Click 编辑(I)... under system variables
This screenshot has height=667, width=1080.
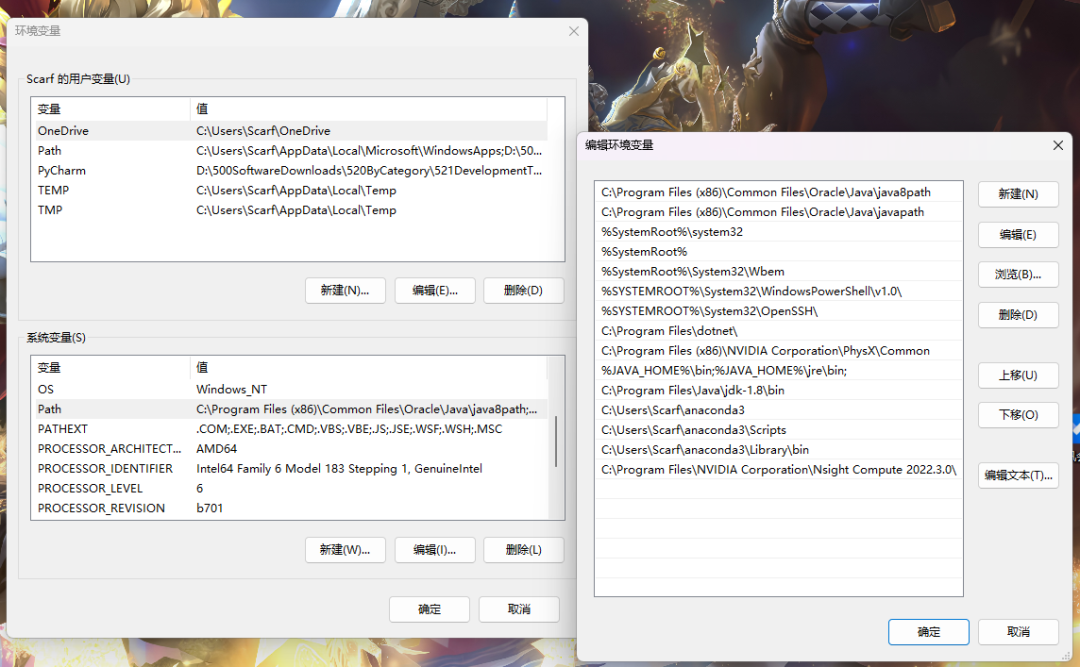click(x=434, y=550)
